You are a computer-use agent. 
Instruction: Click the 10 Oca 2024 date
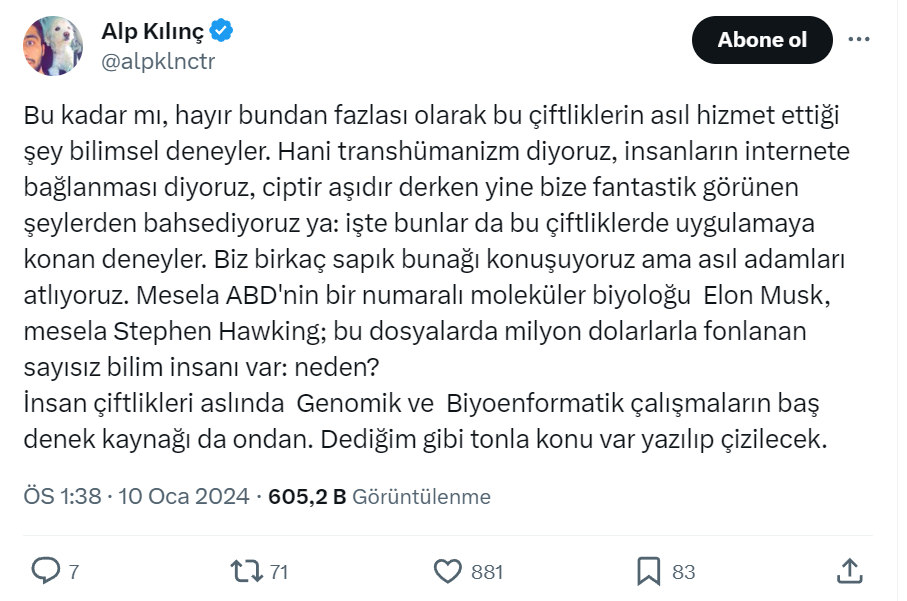183,496
